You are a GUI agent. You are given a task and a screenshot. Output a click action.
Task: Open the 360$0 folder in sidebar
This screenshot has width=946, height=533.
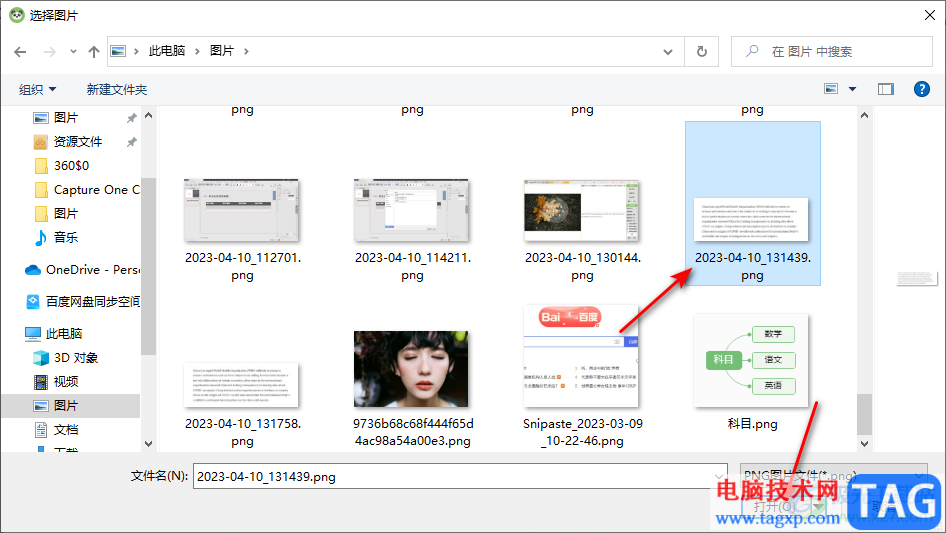coord(71,166)
